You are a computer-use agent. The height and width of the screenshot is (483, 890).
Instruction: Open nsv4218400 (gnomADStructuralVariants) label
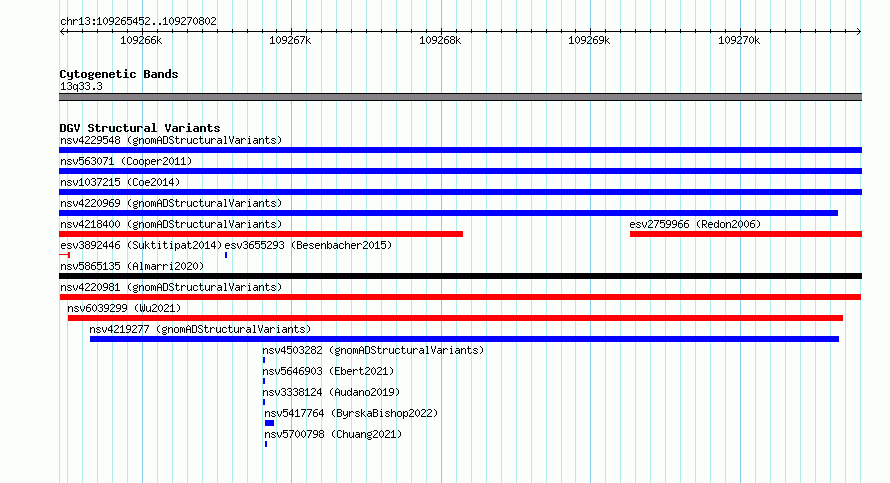(x=171, y=224)
